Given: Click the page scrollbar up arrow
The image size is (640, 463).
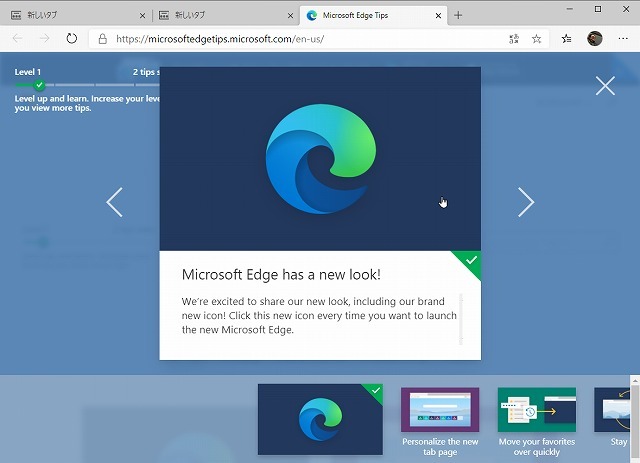Looking at the screenshot, I should [x=635, y=380].
